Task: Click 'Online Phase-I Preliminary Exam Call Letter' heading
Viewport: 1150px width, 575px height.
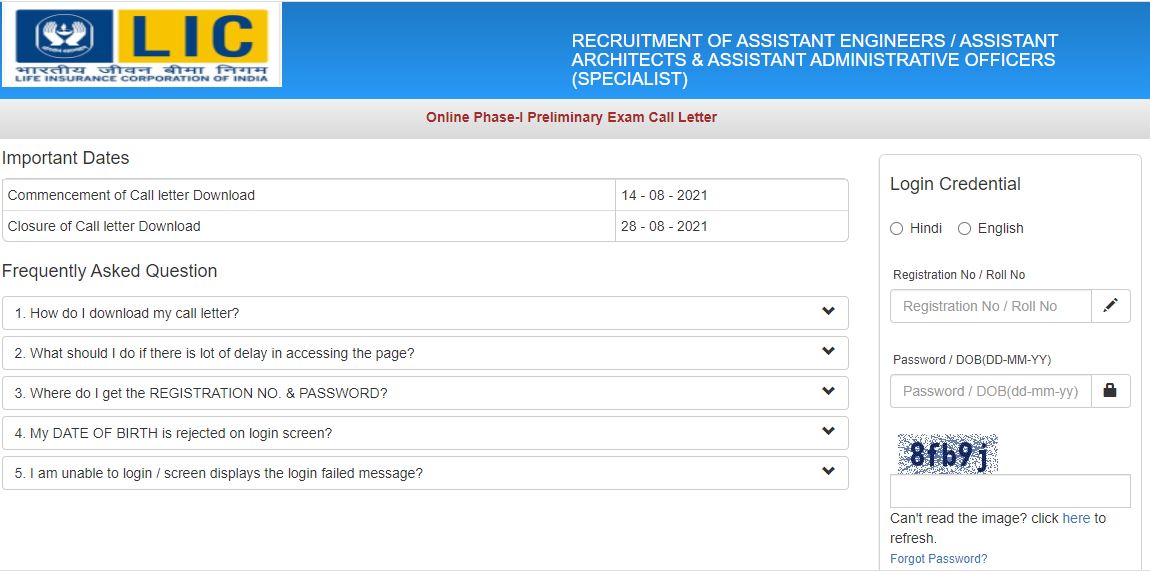Action: point(571,117)
